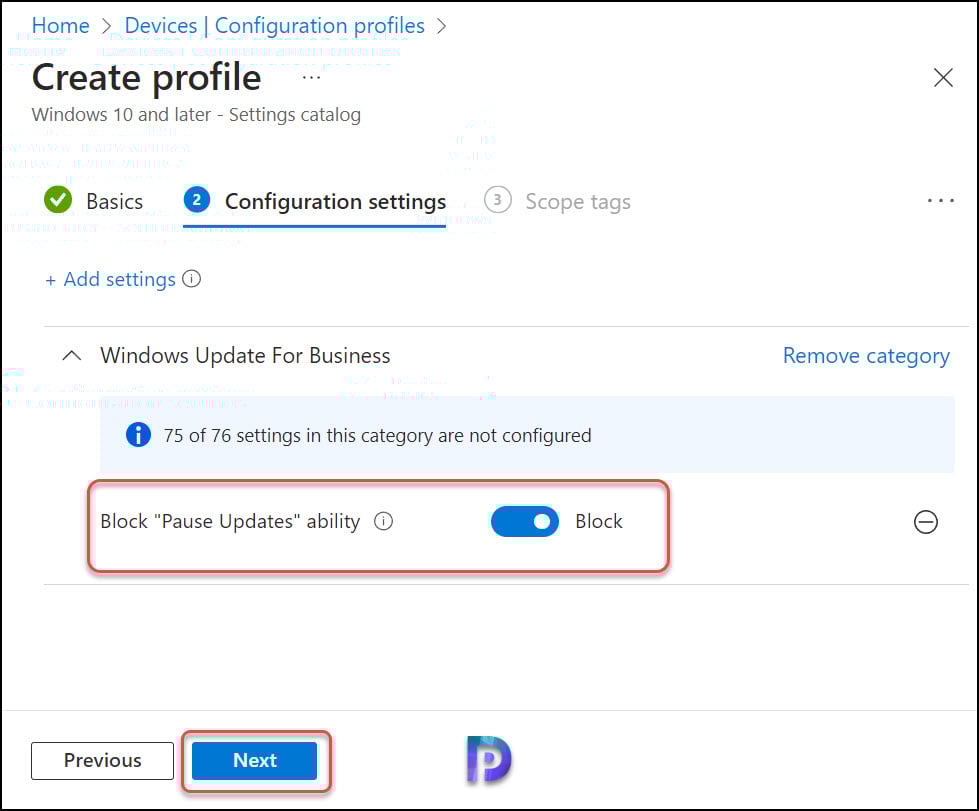Screen dimensions: 979x811
Task: Click the 'Block' toggle state label
Action: 599,521
